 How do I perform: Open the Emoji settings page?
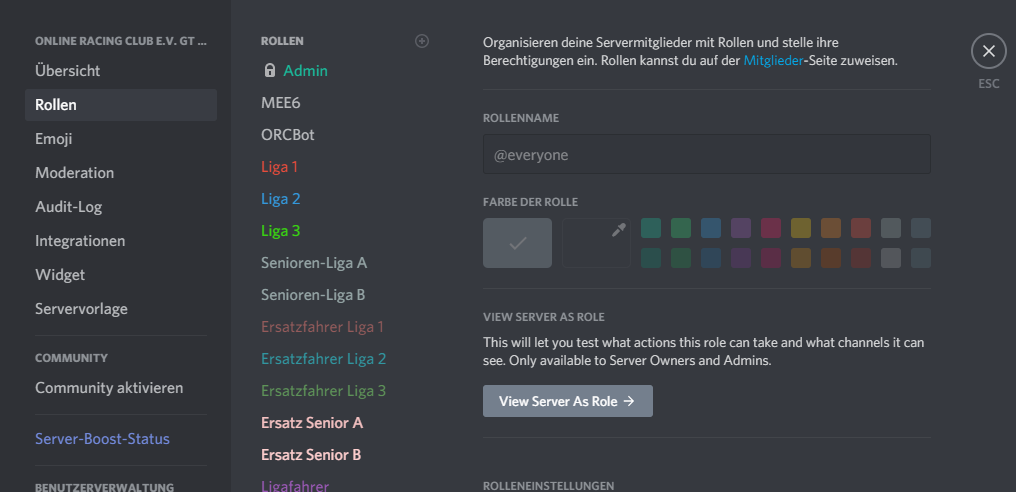pos(54,139)
